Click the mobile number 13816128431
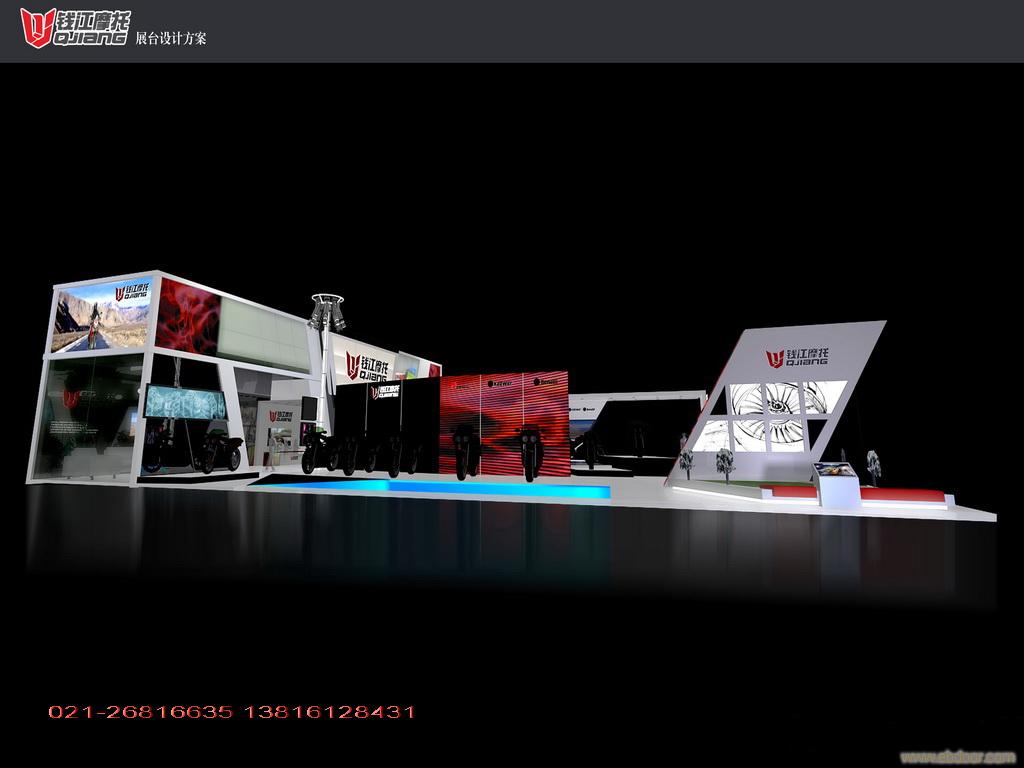Screen dimensions: 1024x768 329,712
